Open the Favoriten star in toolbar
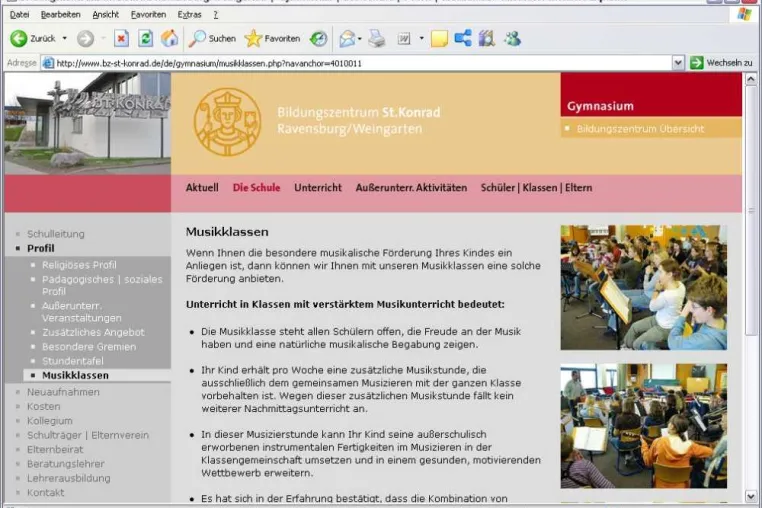Viewport: 762px width, 508px height. (272, 38)
